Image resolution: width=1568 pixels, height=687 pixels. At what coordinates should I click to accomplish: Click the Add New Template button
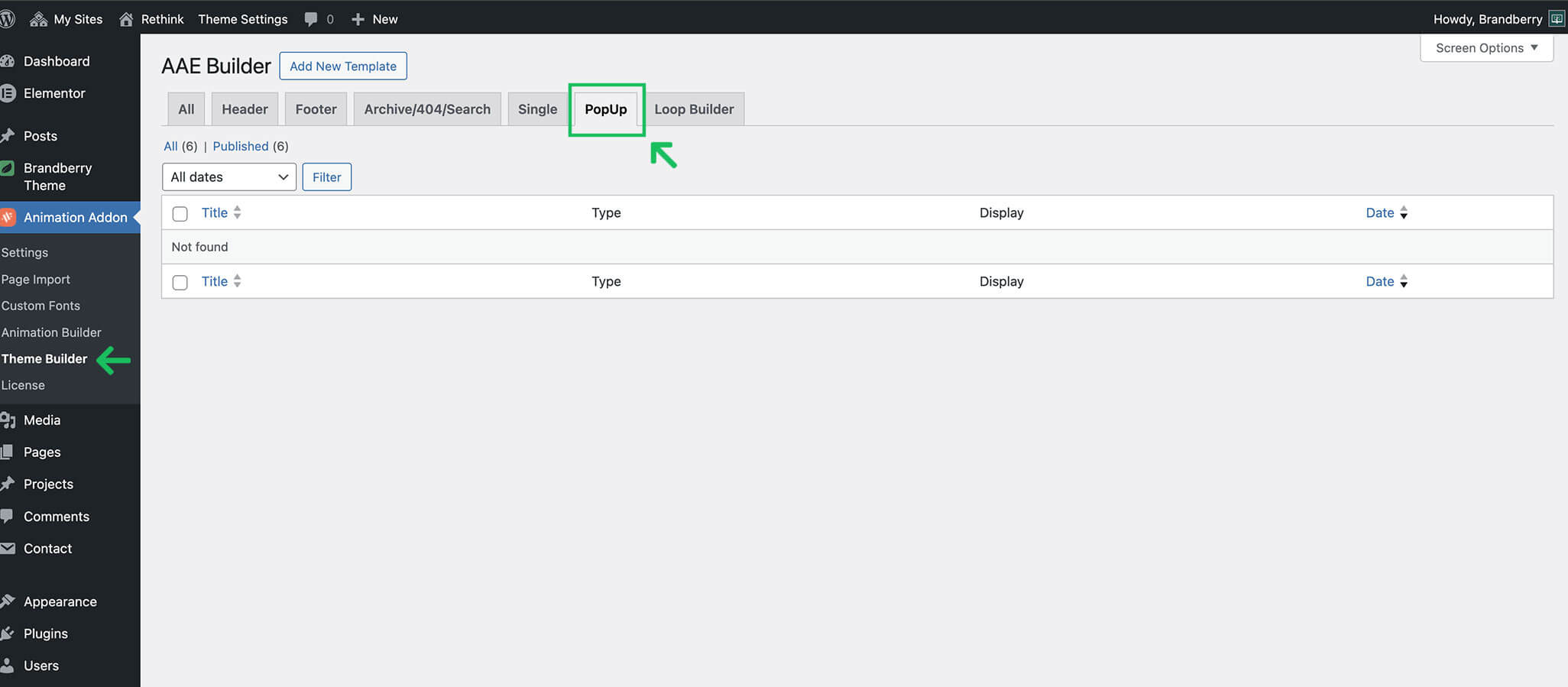(x=342, y=66)
